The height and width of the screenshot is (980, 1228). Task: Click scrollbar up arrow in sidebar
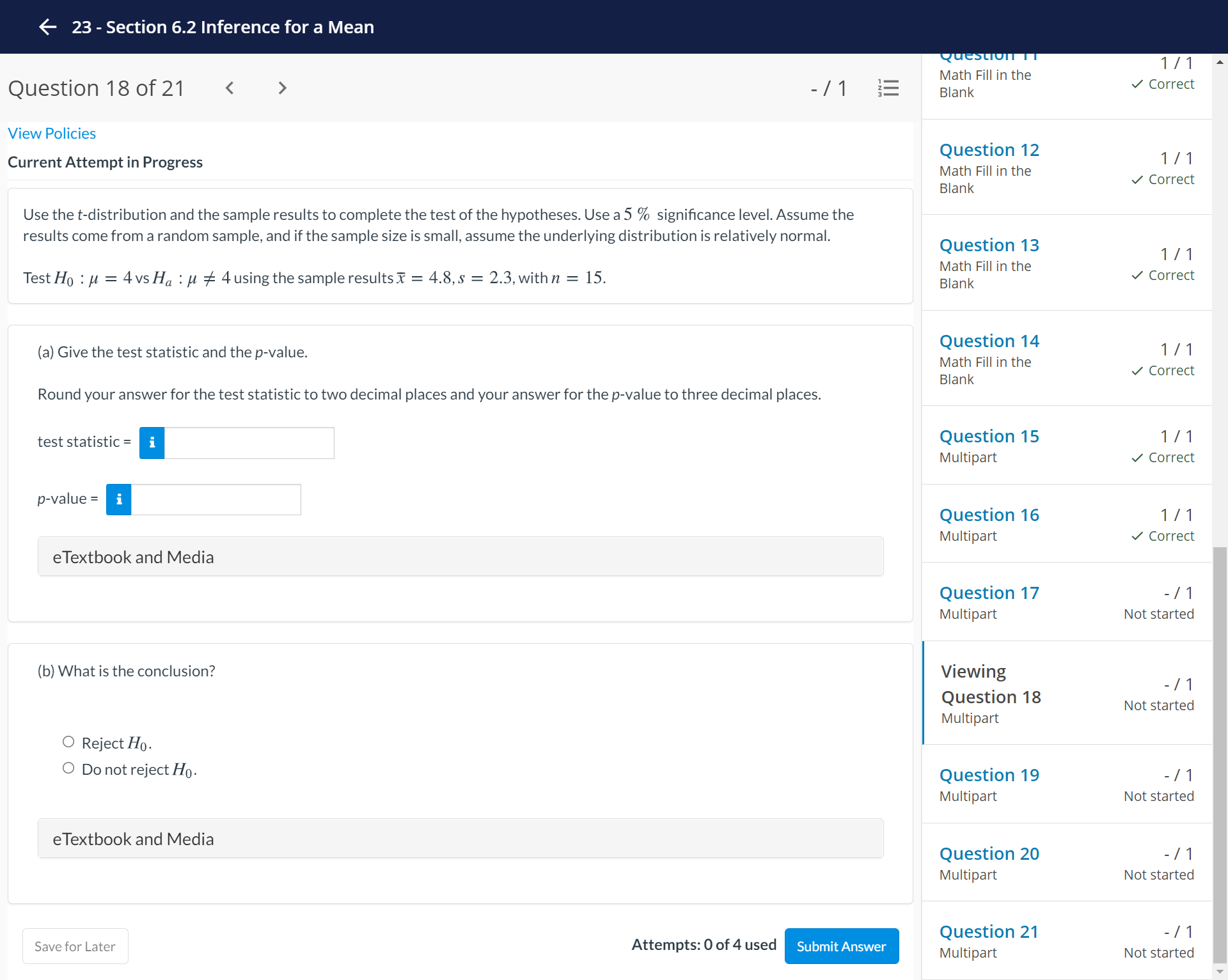[1220, 62]
